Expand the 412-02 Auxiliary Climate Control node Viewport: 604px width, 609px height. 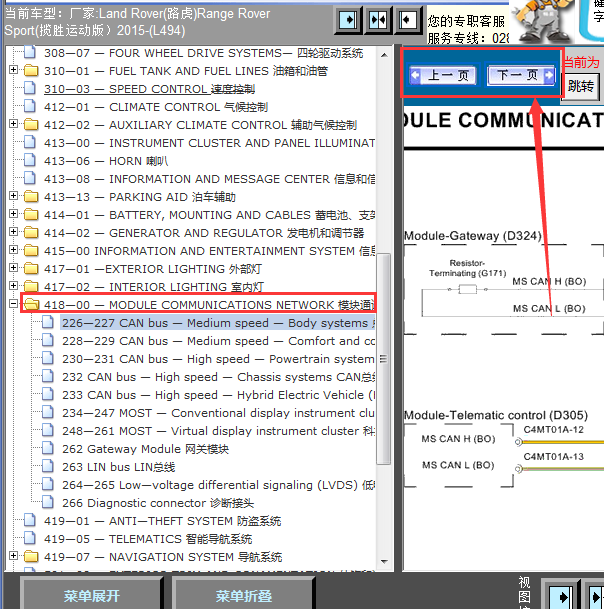[x=13, y=124]
